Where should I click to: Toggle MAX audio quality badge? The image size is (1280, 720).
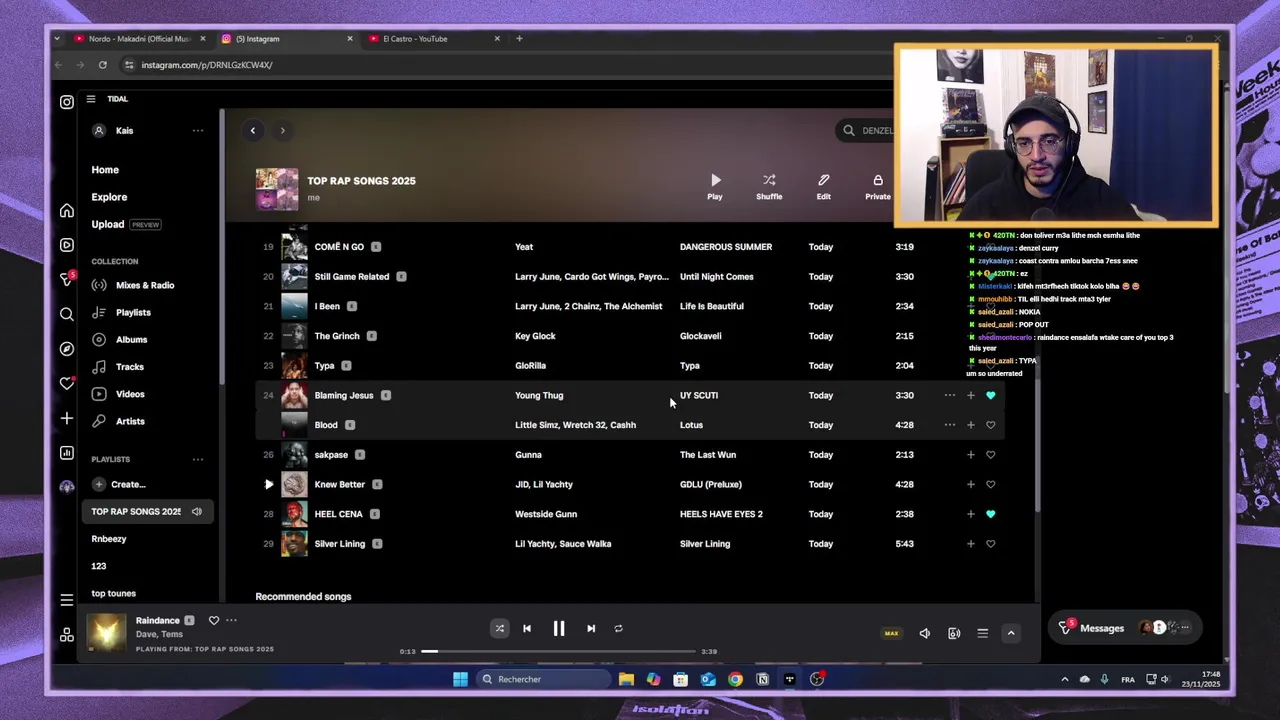click(x=891, y=633)
